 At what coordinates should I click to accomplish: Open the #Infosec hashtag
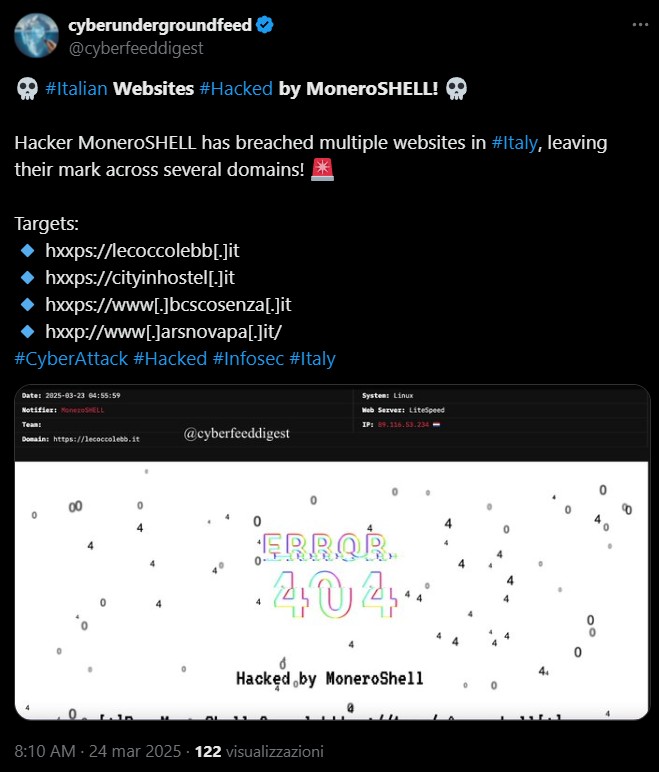tap(248, 359)
